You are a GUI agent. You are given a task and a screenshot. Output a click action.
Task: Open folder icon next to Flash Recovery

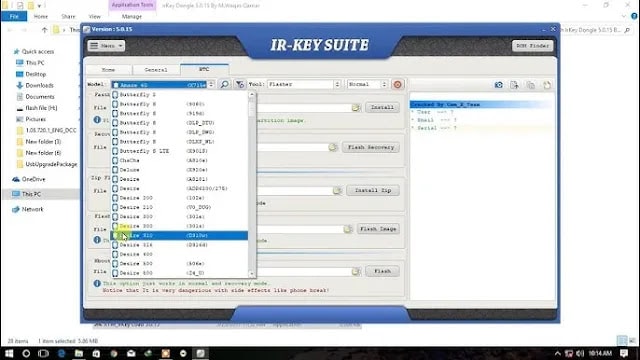click(x=333, y=147)
